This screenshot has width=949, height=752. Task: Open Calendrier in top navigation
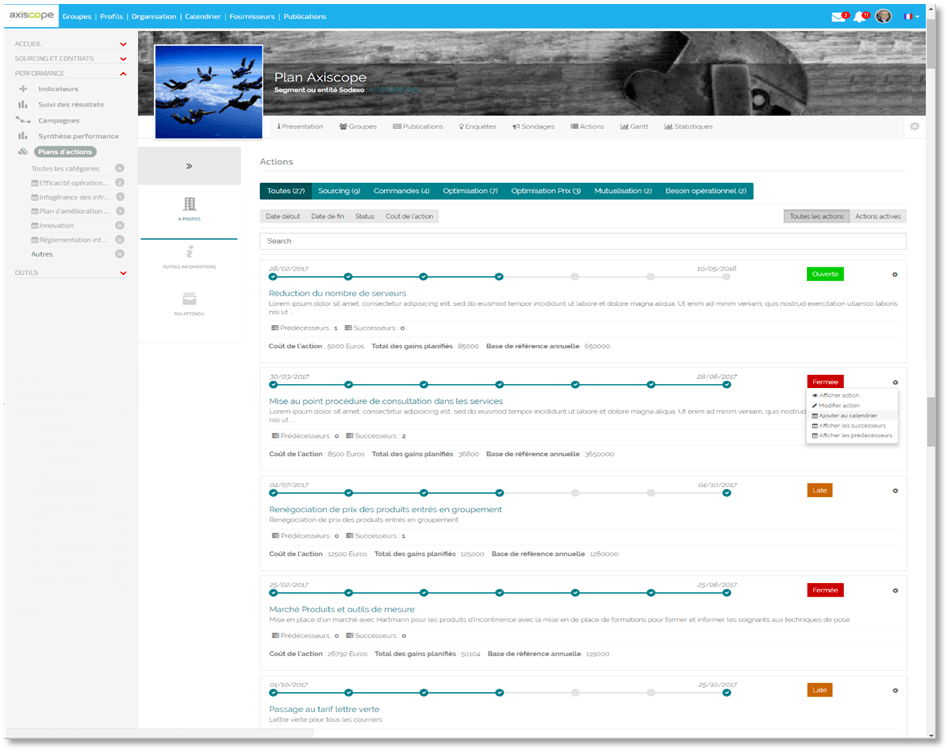tap(203, 16)
